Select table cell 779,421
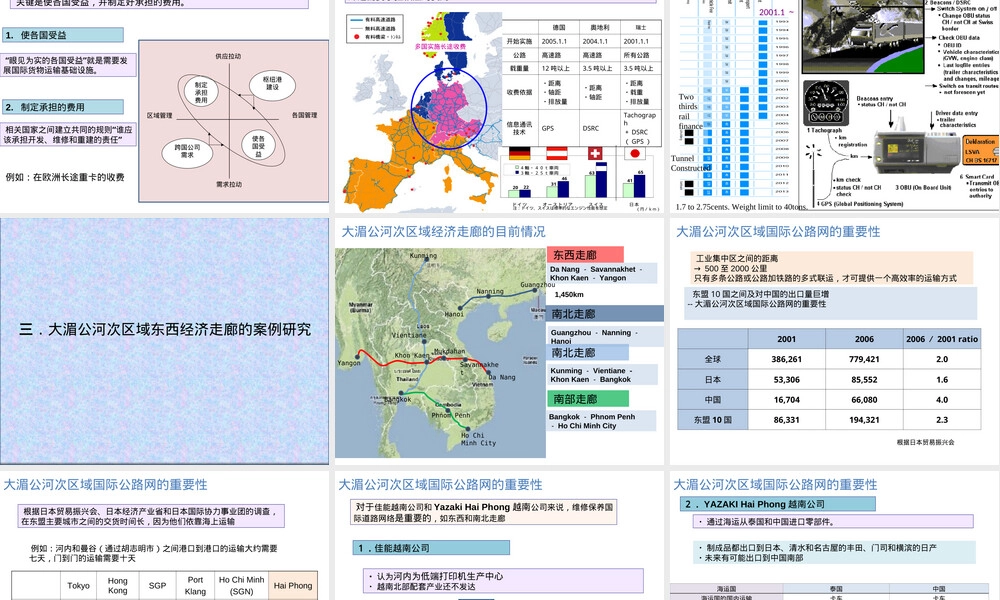1000x600 pixels. [864, 359]
